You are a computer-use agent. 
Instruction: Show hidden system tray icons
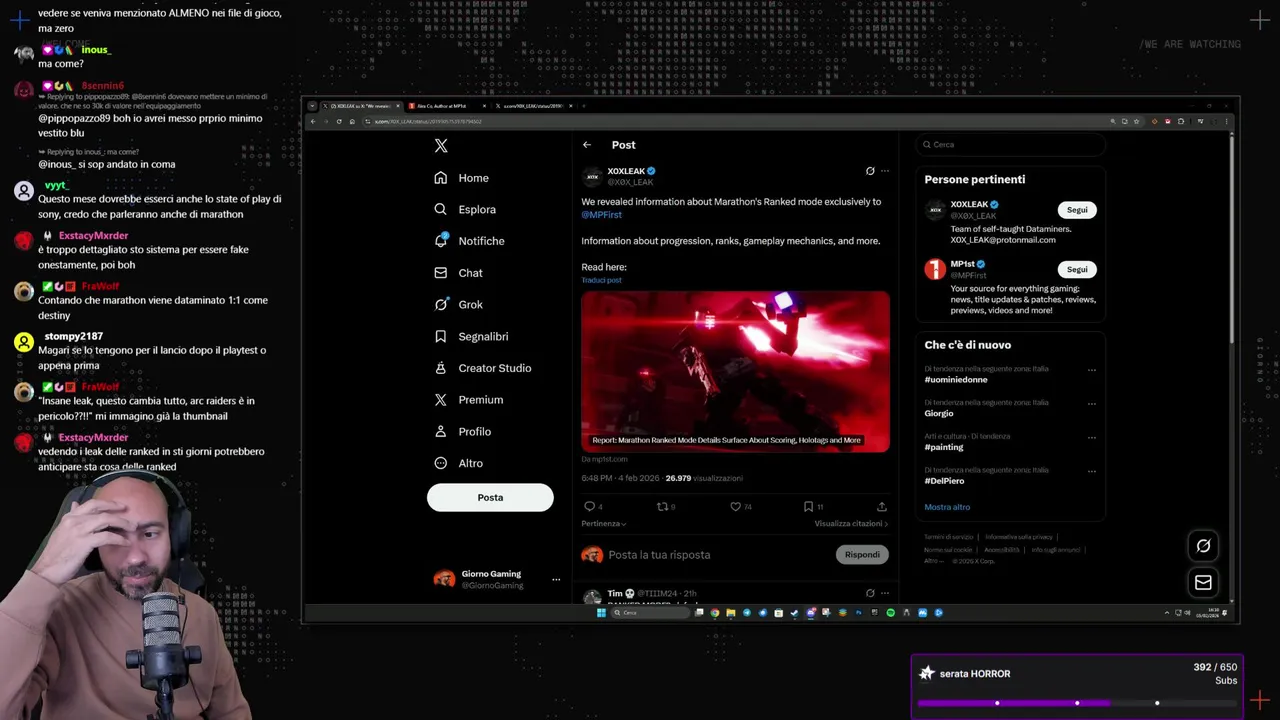pos(1167,613)
